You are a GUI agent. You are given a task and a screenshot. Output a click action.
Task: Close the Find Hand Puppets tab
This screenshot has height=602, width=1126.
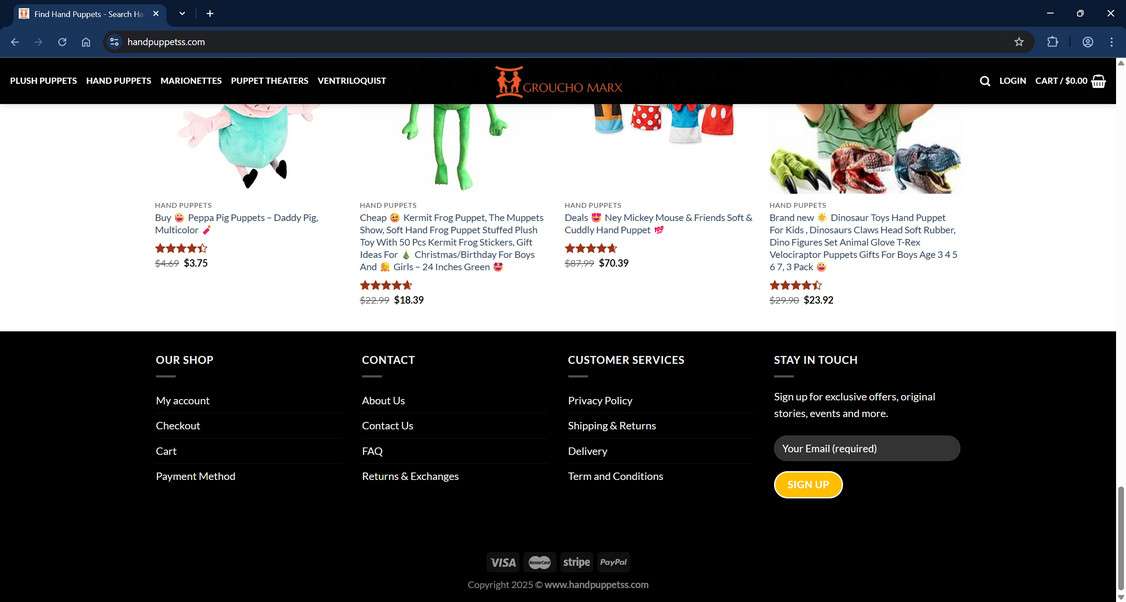(156, 14)
